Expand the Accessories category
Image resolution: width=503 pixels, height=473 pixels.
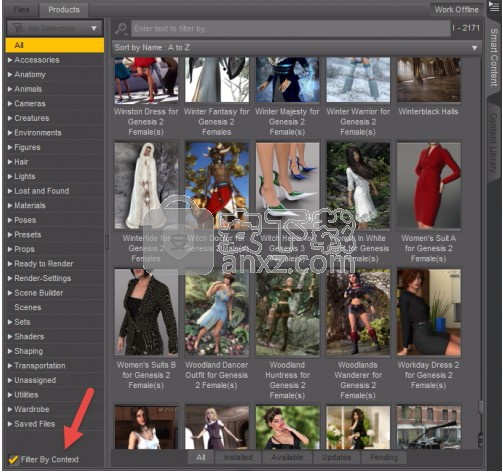(10, 60)
